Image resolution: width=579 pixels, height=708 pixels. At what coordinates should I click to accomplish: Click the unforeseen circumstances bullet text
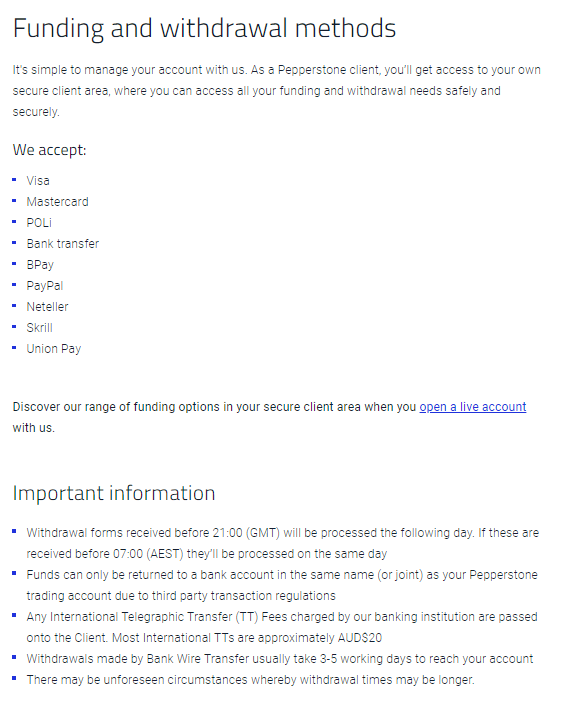point(250,680)
